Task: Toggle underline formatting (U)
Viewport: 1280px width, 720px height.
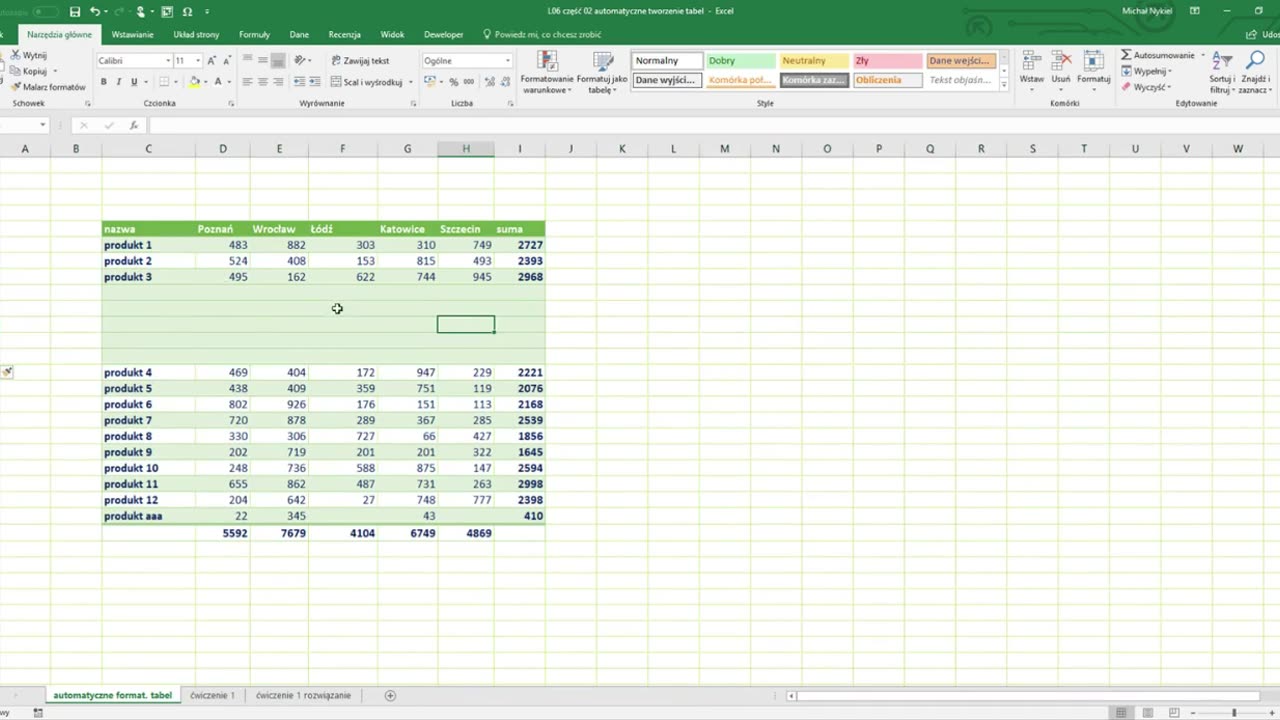Action: click(x=133, y=82)
